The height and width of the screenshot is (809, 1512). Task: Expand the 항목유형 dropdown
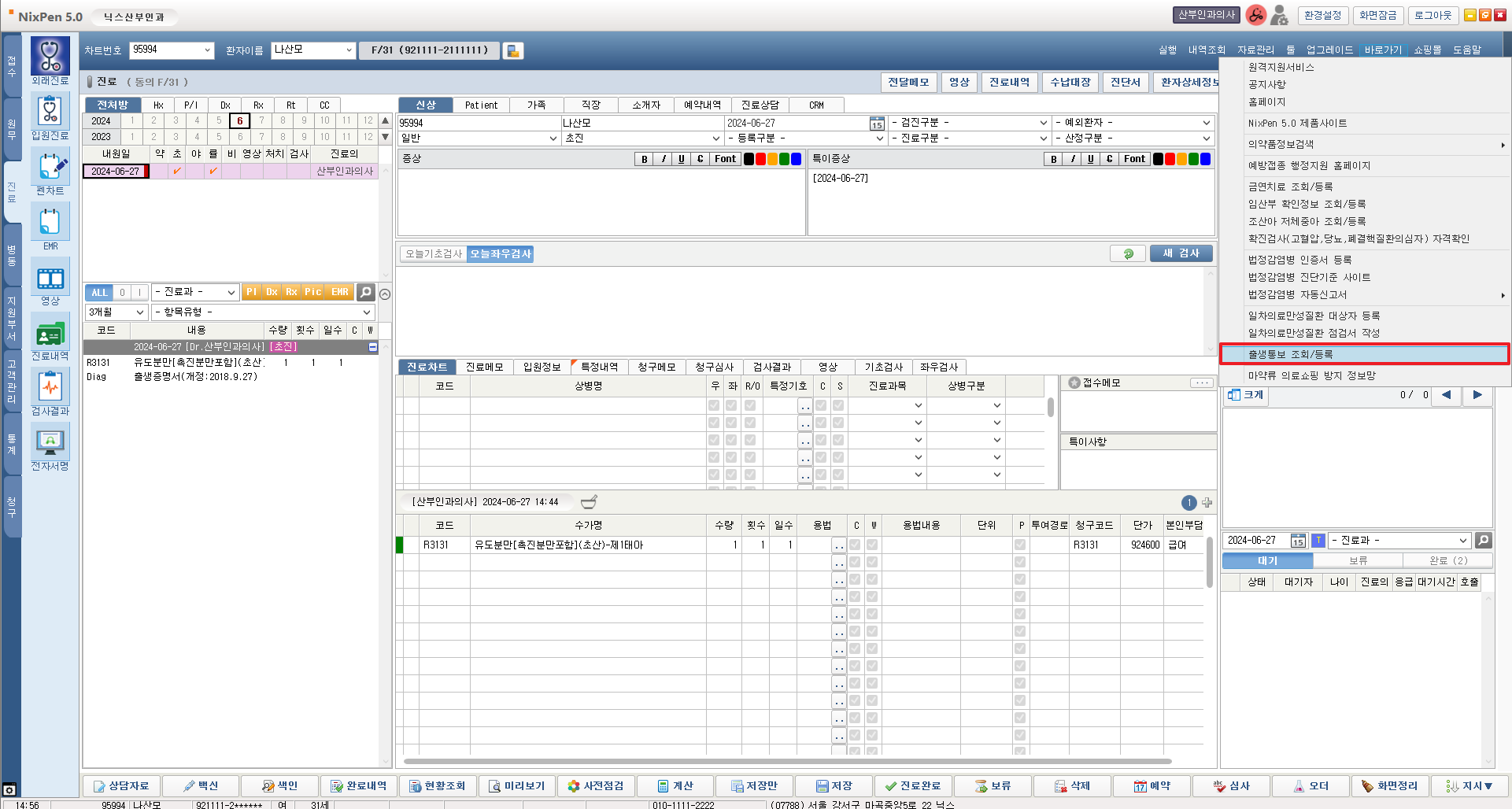click(x=262, y=312)
